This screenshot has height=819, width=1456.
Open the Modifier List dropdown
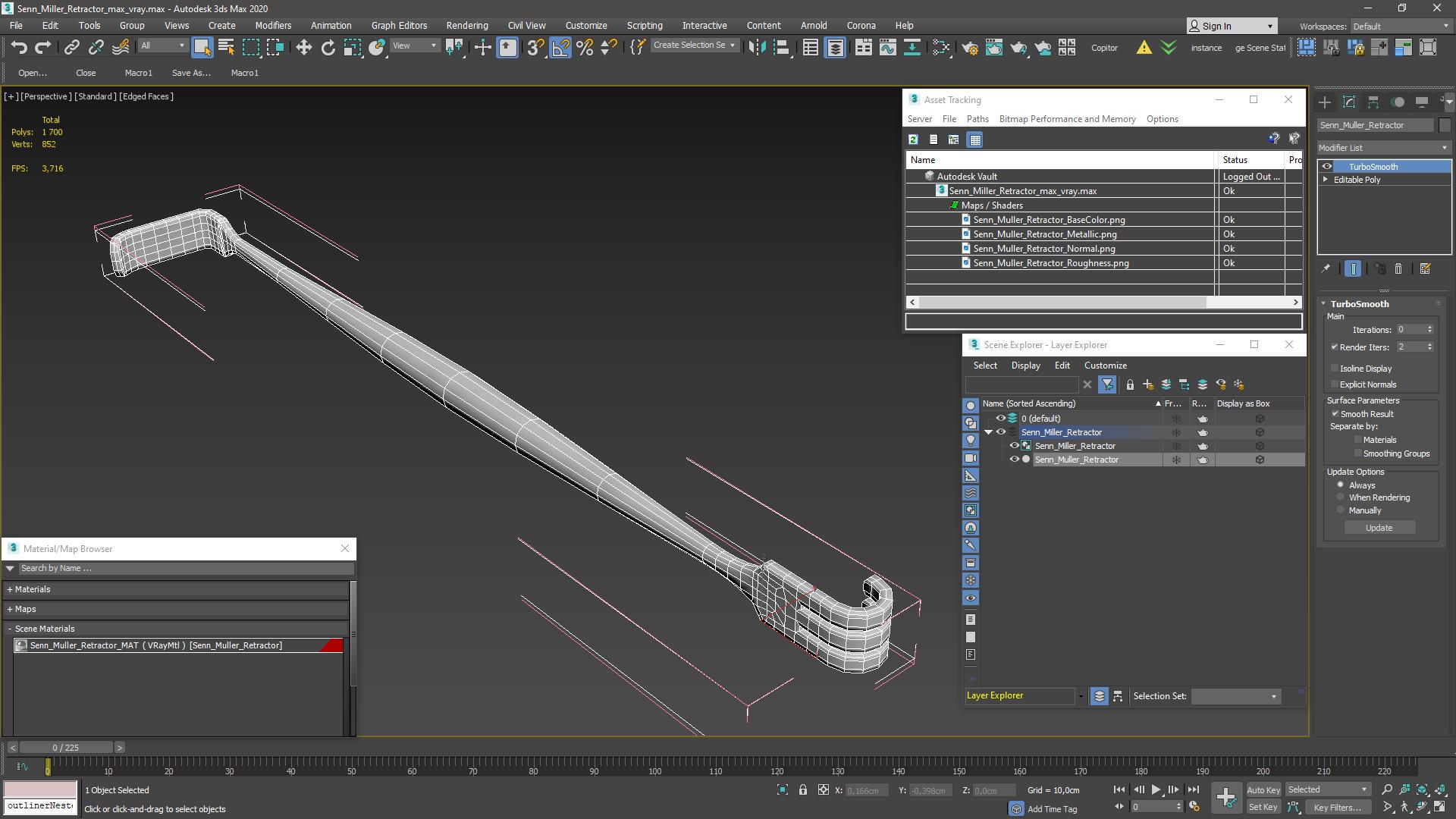pos(1383,148)
